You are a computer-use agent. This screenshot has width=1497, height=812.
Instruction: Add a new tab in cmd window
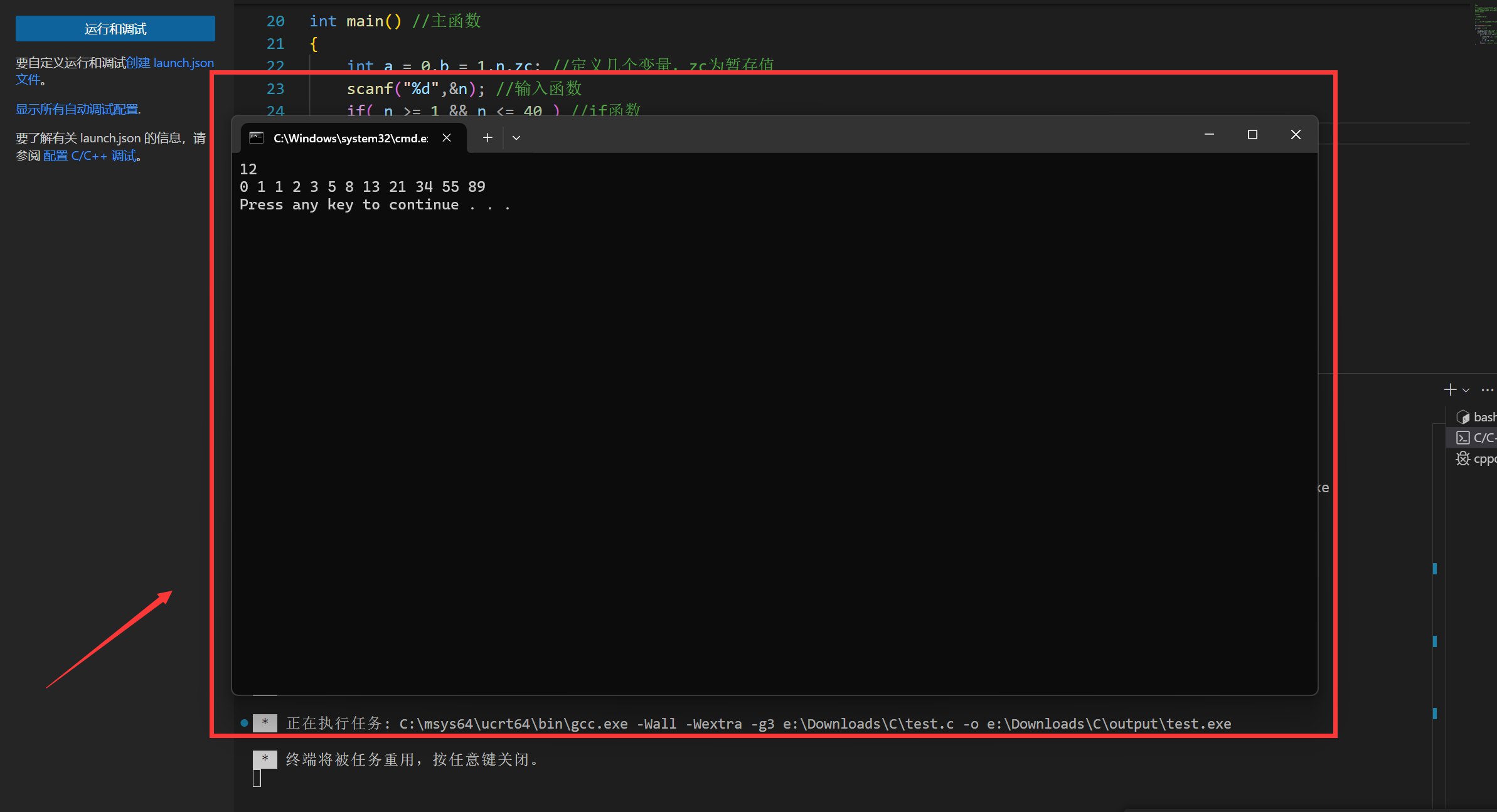coord(487,138)
